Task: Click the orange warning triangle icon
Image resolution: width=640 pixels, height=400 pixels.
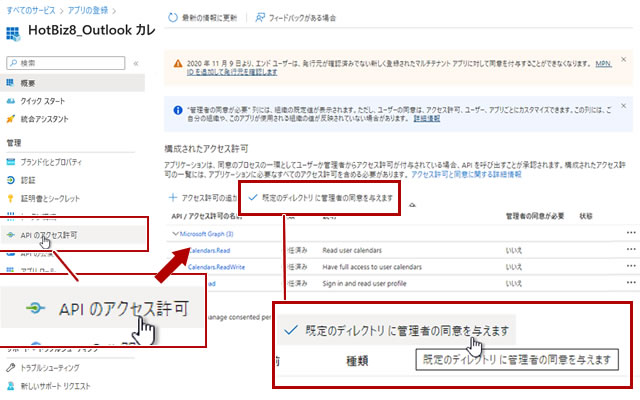Action: pyautogui.click(x=178, y=64)
